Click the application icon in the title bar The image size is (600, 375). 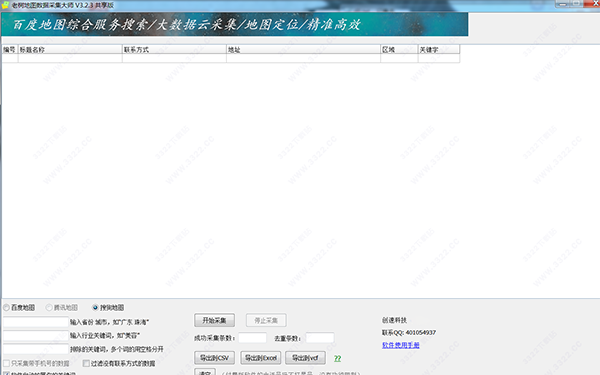click(5, 5)
